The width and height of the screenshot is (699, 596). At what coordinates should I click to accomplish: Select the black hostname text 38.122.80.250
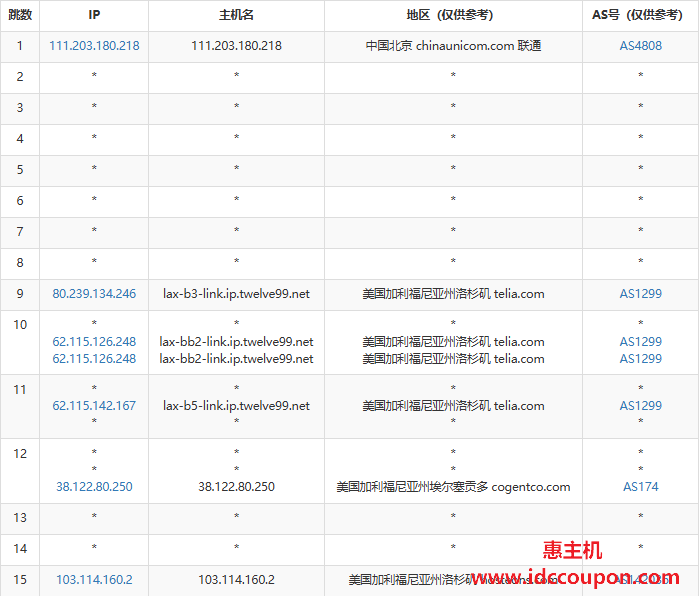pyautogui.click(x=236, y=487)
